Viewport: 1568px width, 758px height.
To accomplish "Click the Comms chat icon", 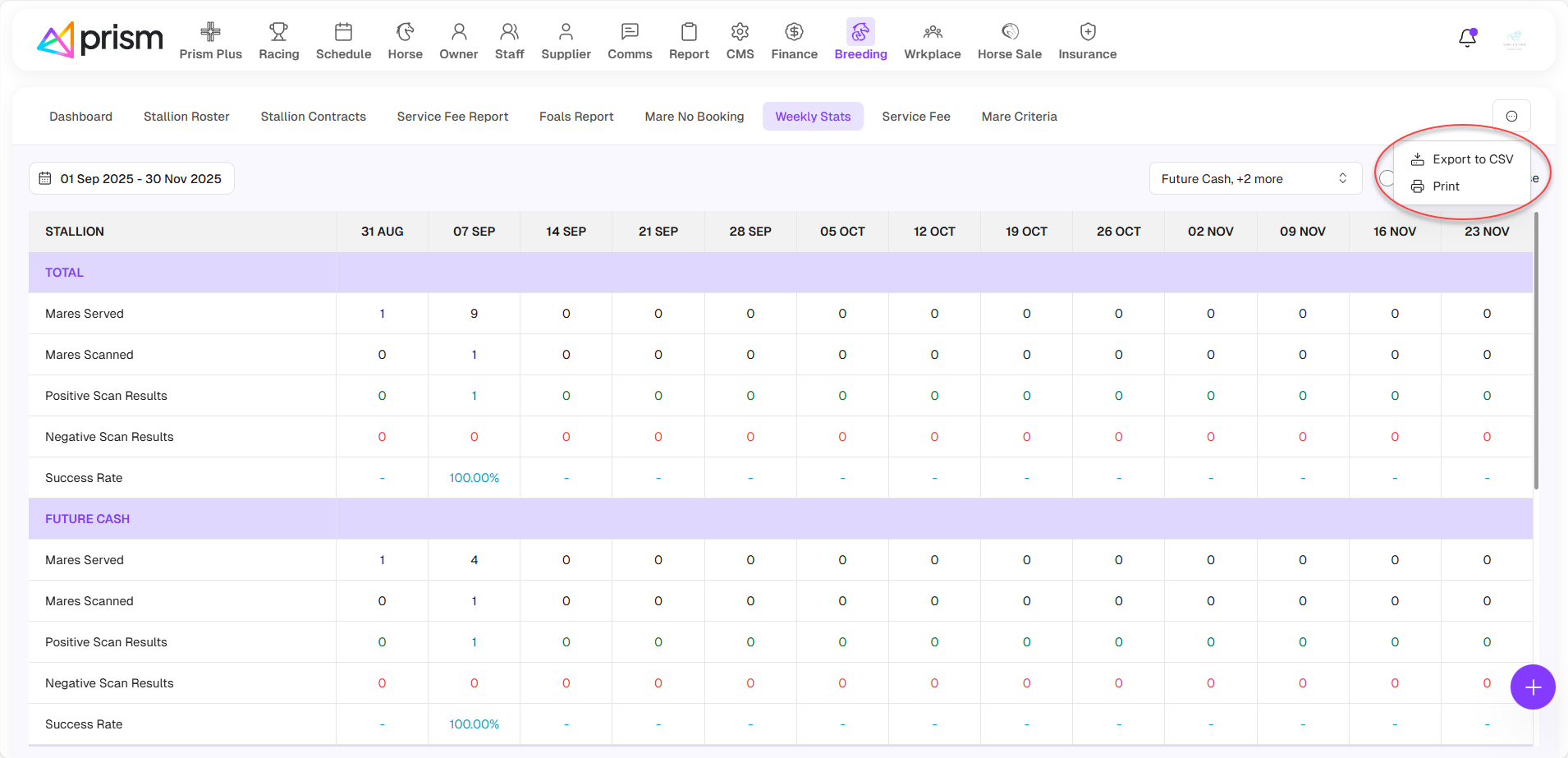I will (630, 32).
